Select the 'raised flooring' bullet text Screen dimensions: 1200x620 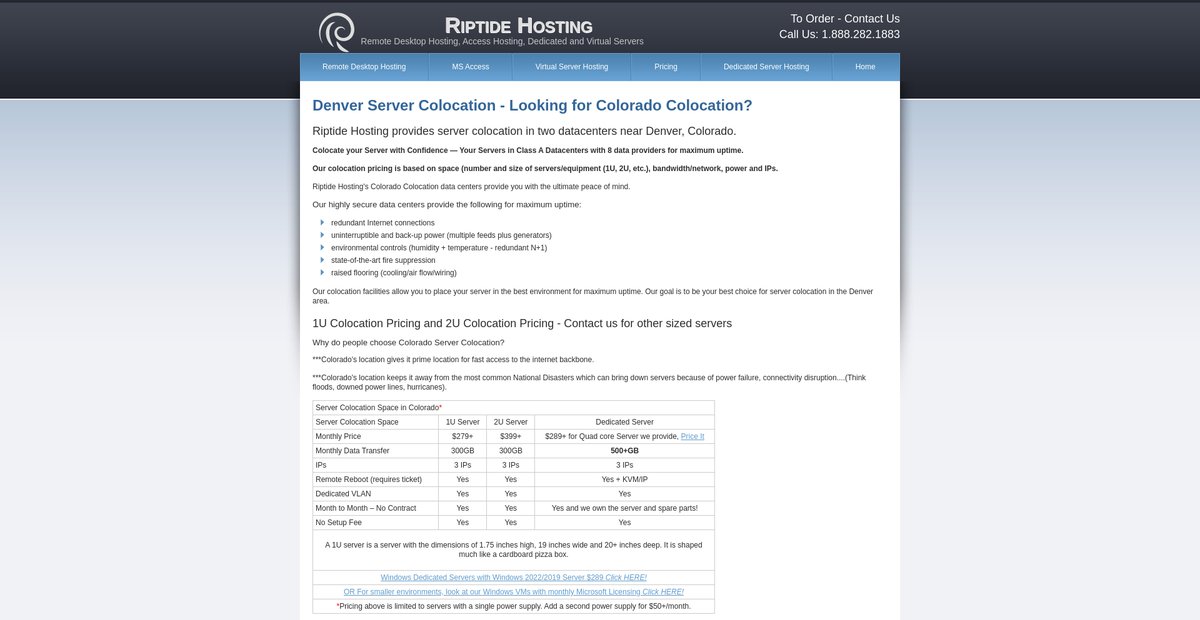coord(394,272)
